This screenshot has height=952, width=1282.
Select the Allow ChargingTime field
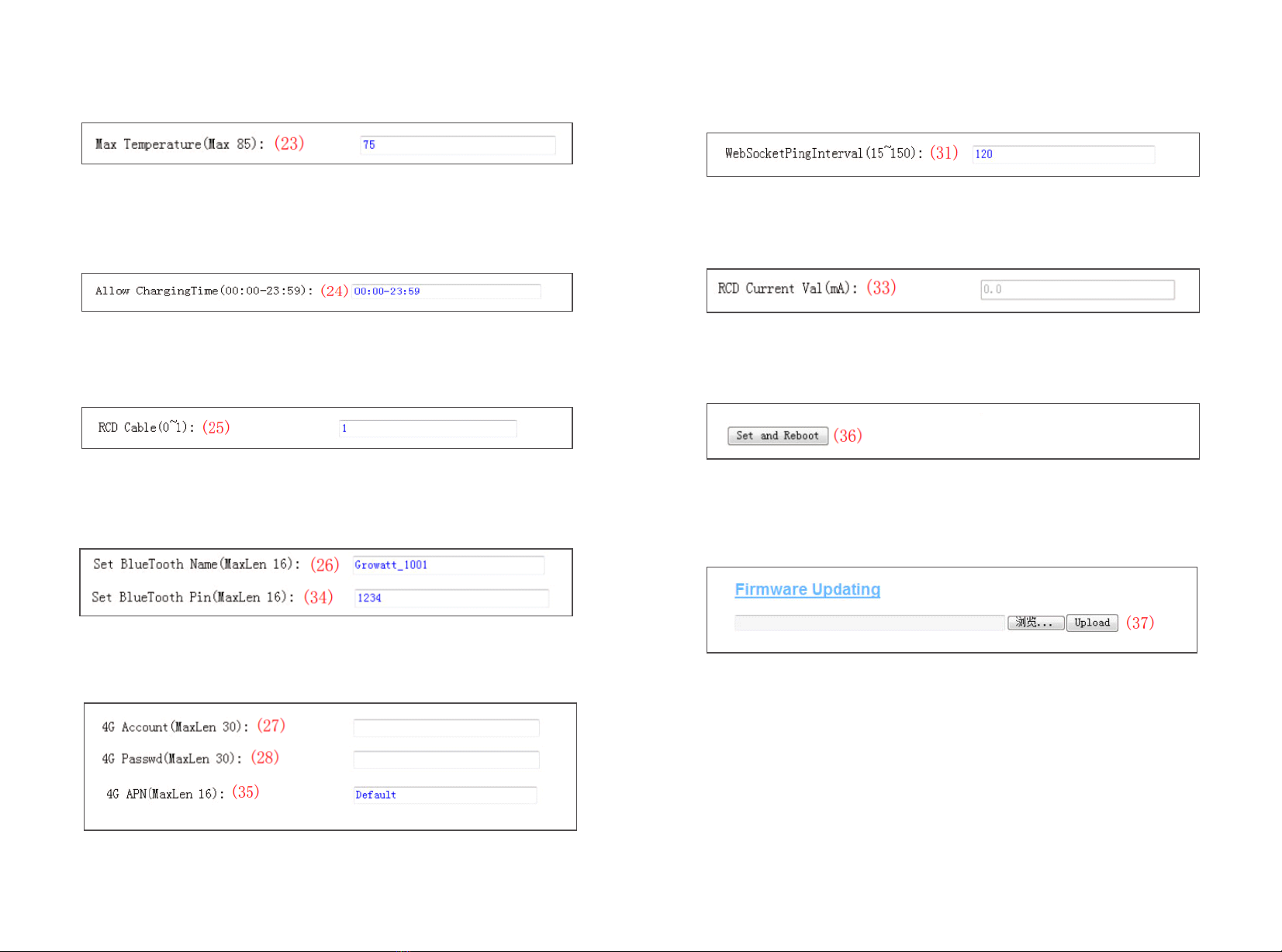point(446,291)
